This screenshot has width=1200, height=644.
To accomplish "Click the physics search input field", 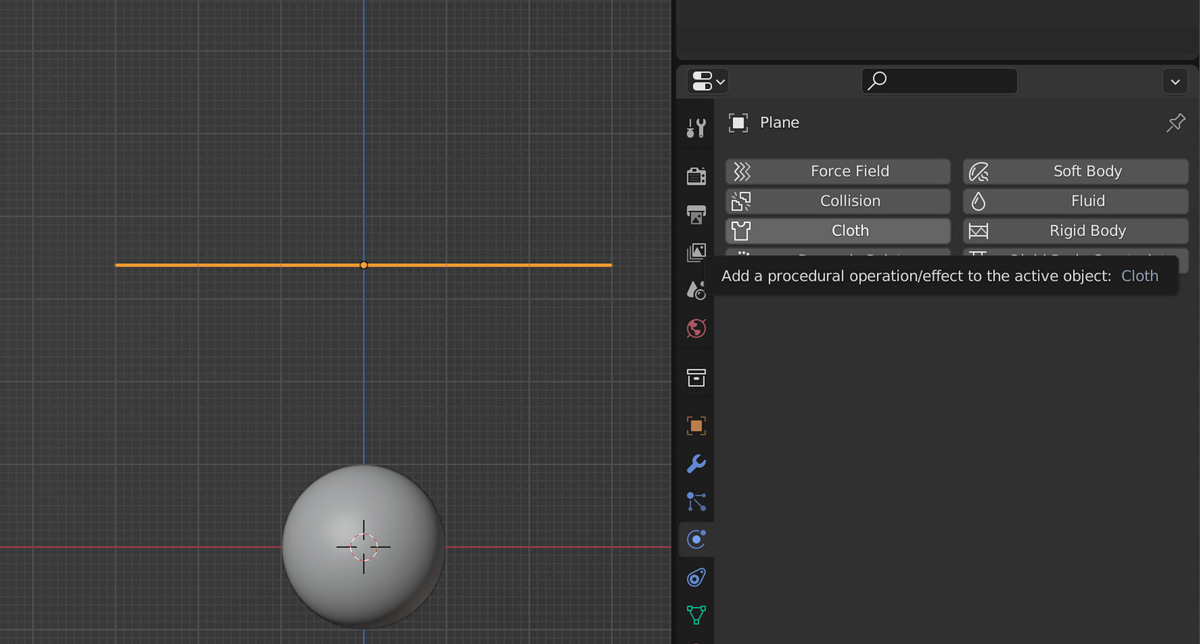I will pos(938,81).
